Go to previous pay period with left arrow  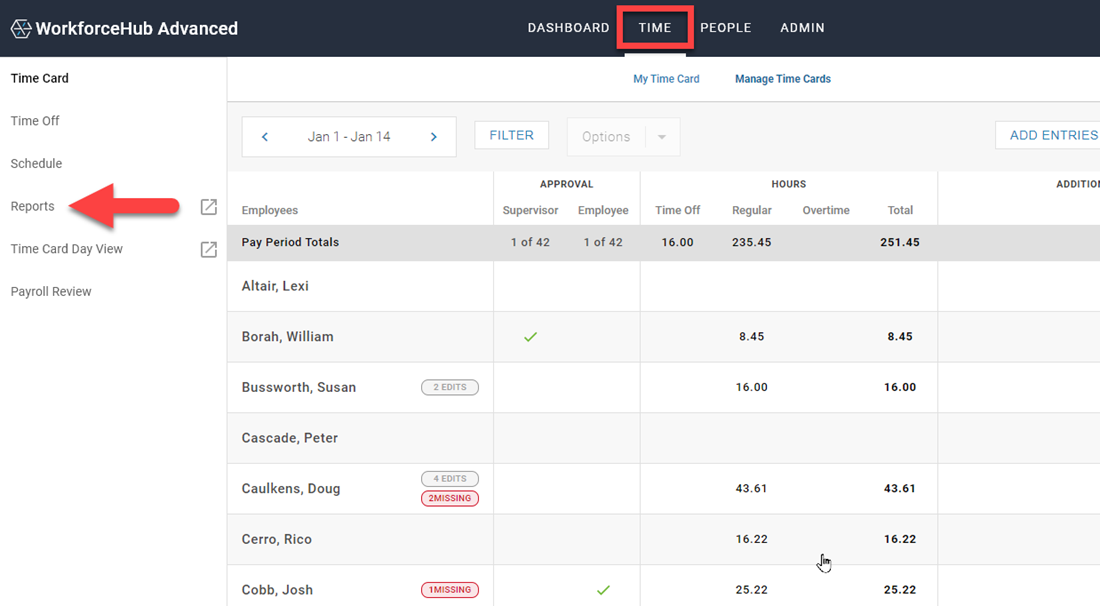point(264,135)
